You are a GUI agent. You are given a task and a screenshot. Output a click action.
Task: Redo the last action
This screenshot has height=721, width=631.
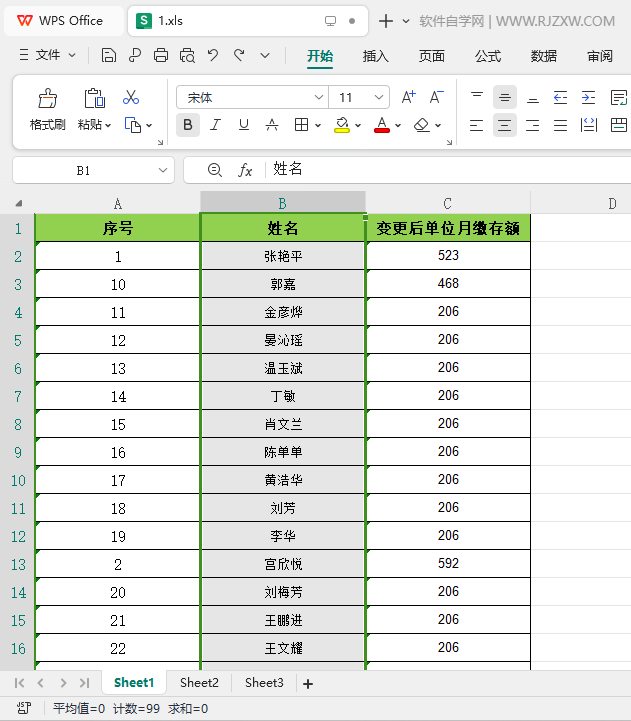tap(239, 56)
